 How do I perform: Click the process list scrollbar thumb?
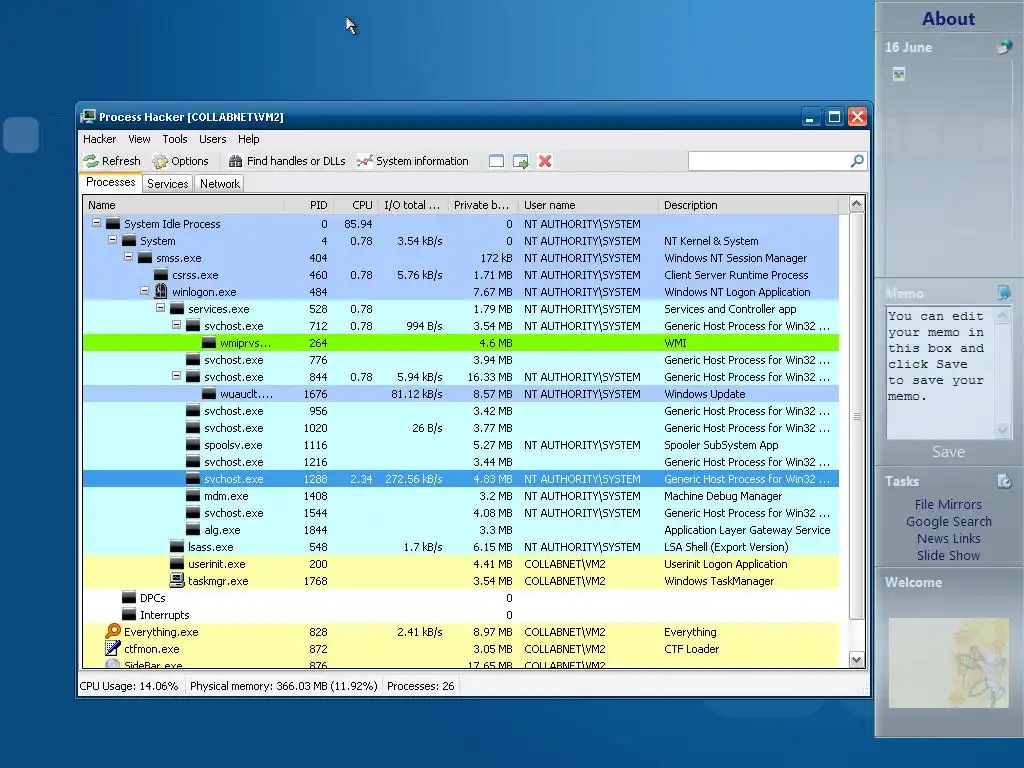tap(856, 416)
